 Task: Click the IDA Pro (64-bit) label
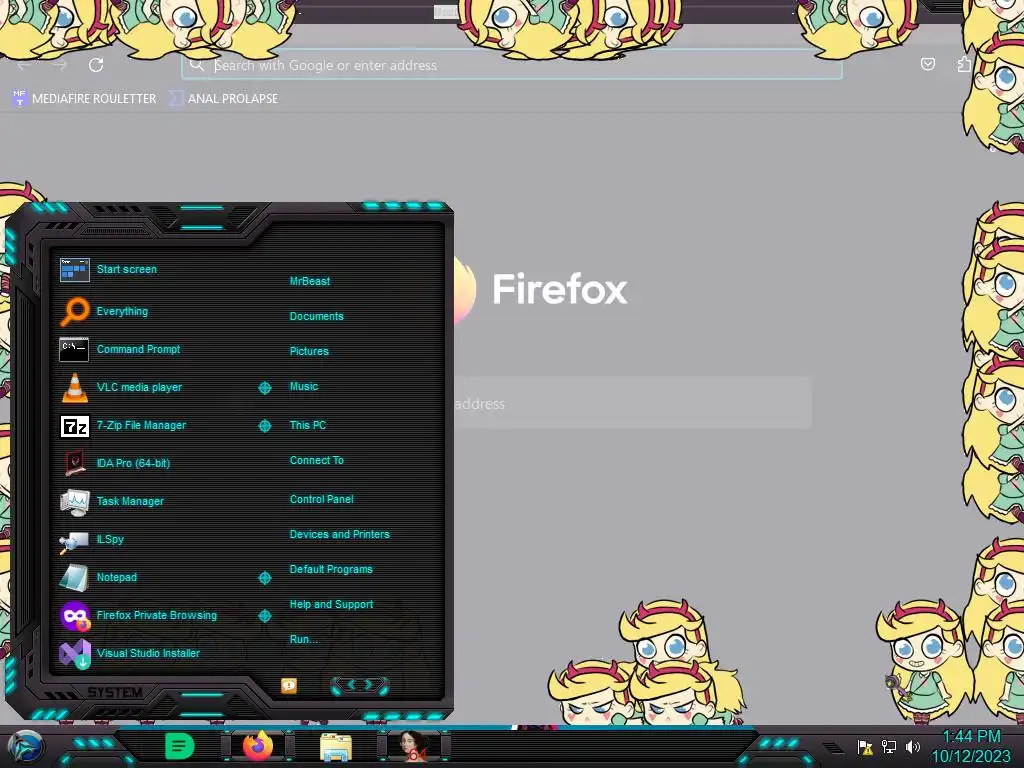pos(133,463)
